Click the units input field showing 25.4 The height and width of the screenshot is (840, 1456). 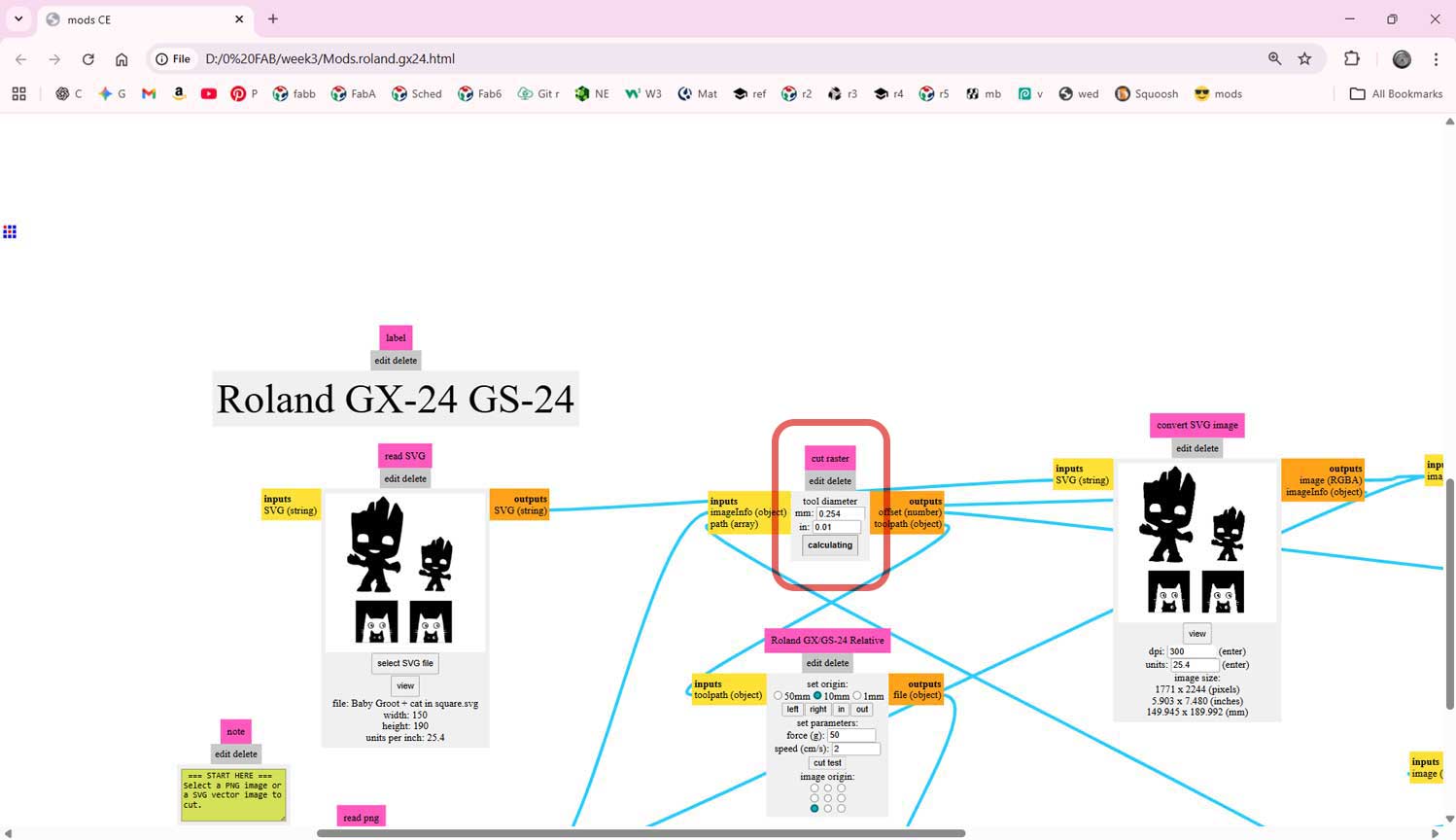pos(1195,665)
